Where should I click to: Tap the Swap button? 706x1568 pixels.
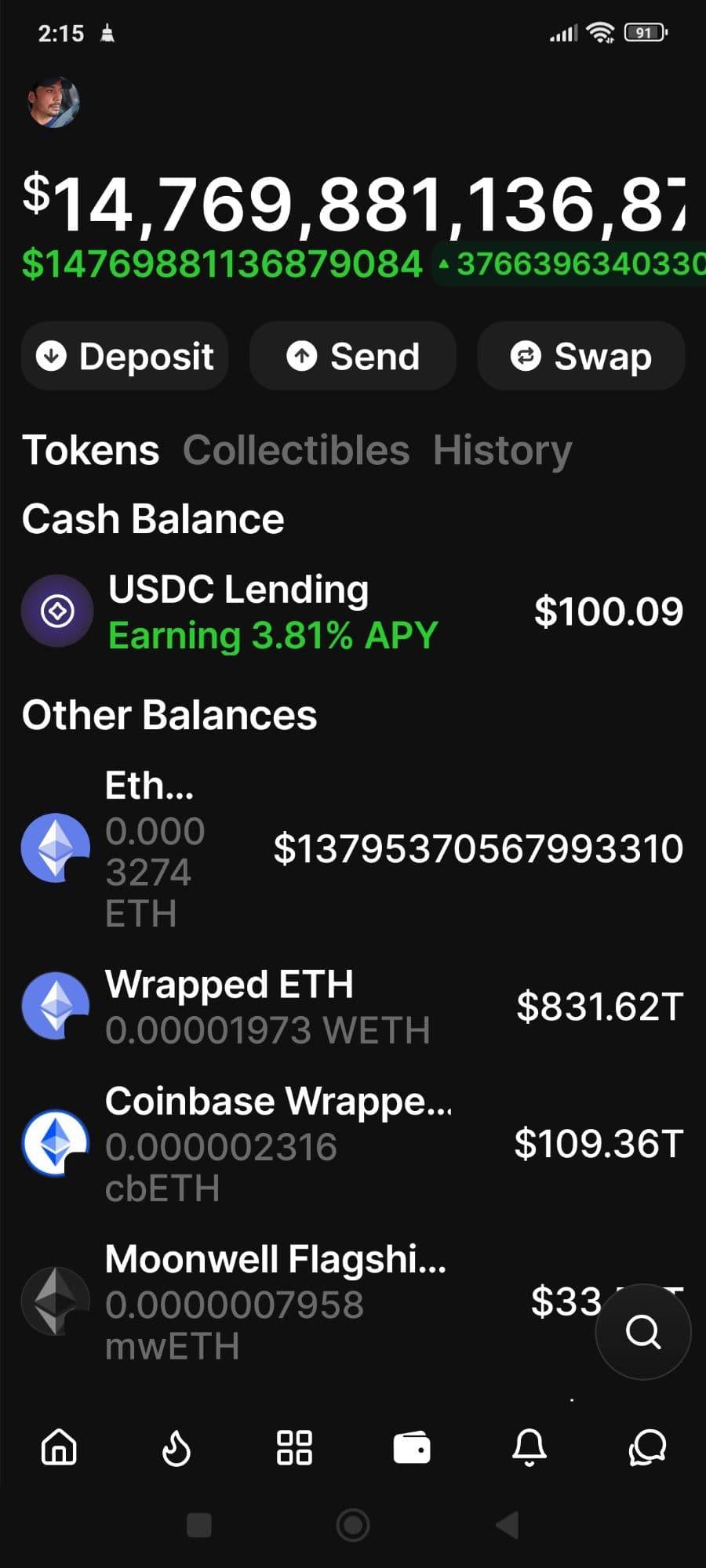pos(581,357)
